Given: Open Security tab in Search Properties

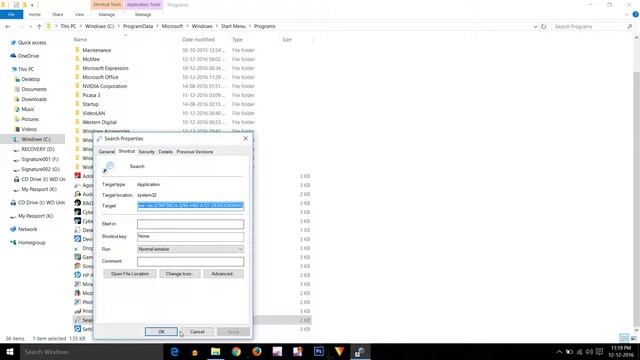Looking at the screenshot, I should [x=147, y=152].
